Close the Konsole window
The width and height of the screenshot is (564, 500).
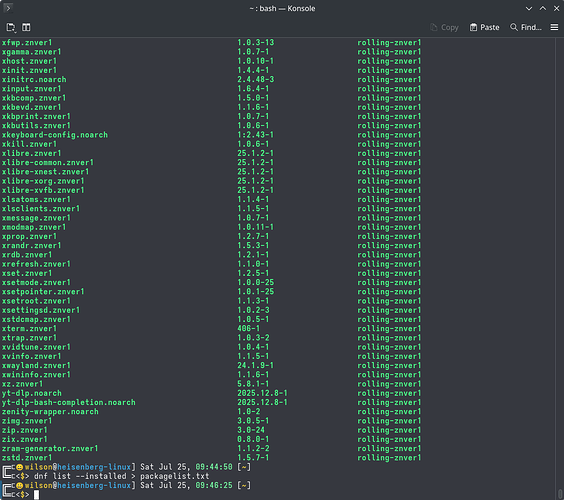pyautogui.click(x=556, y=8)
